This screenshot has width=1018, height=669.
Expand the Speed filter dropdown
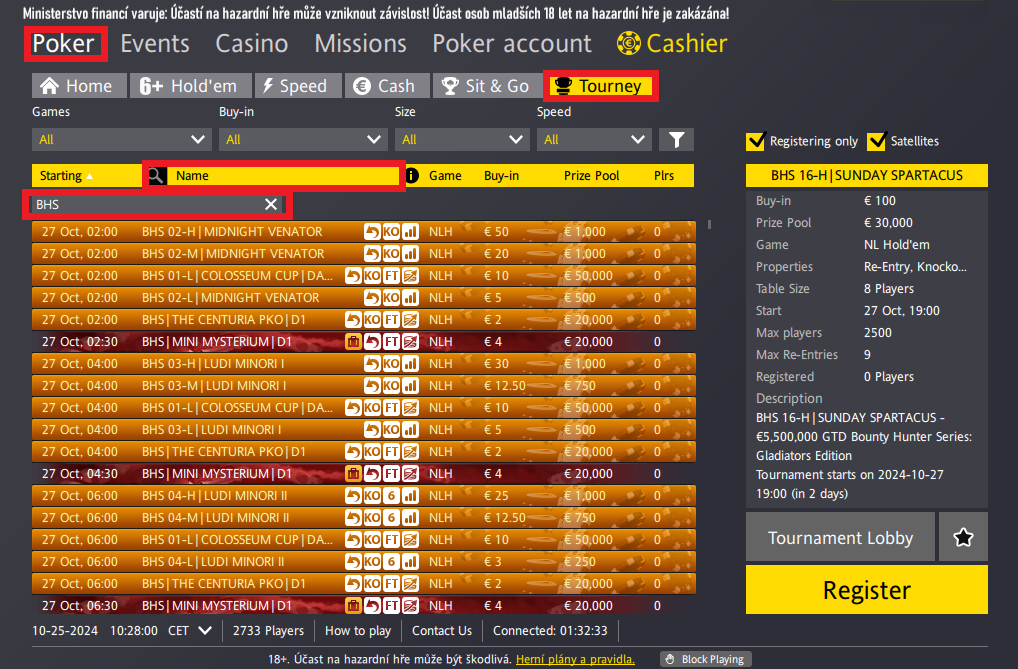[x=594, y=140]
